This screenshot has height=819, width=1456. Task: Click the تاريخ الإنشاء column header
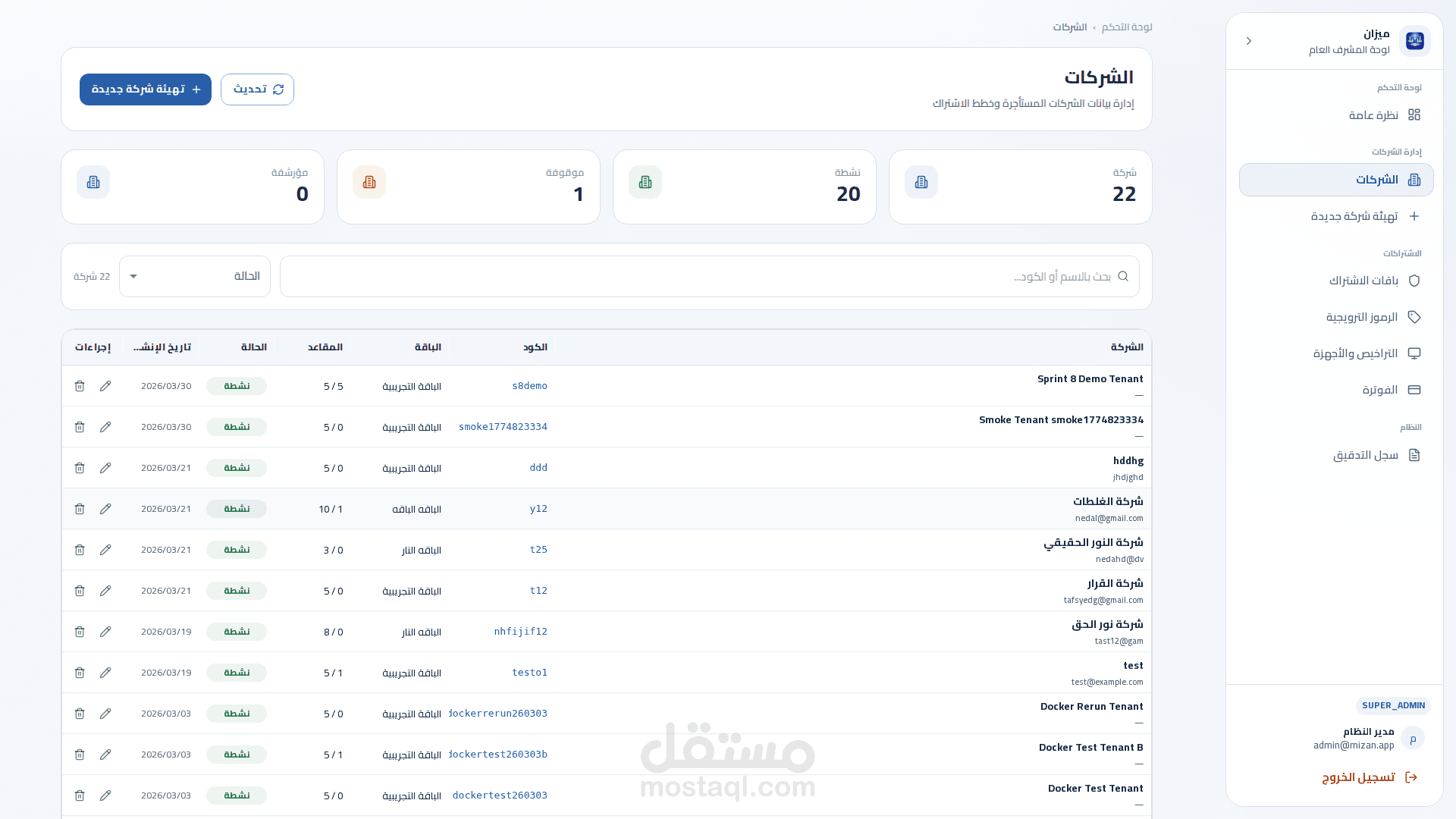tap(162, 347)
